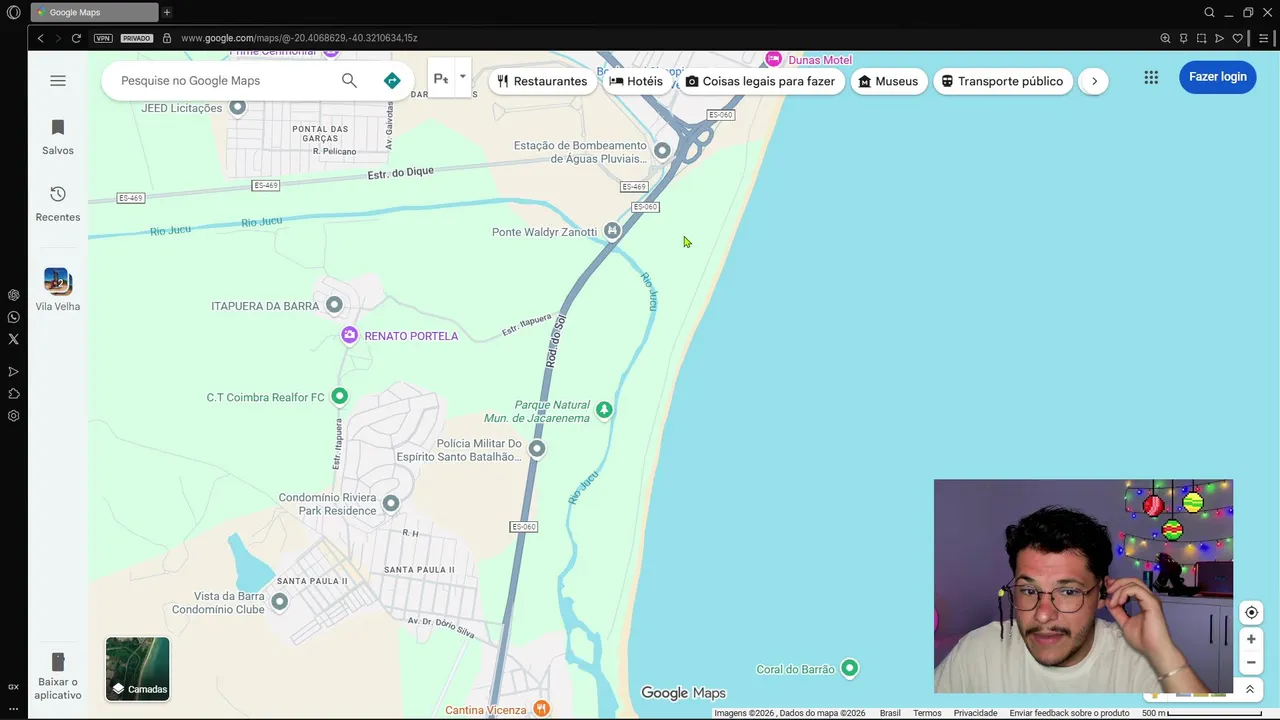The image size is (1280, 720).
Task: Select the Restaurantes category chip
Action: coord(542,81)
